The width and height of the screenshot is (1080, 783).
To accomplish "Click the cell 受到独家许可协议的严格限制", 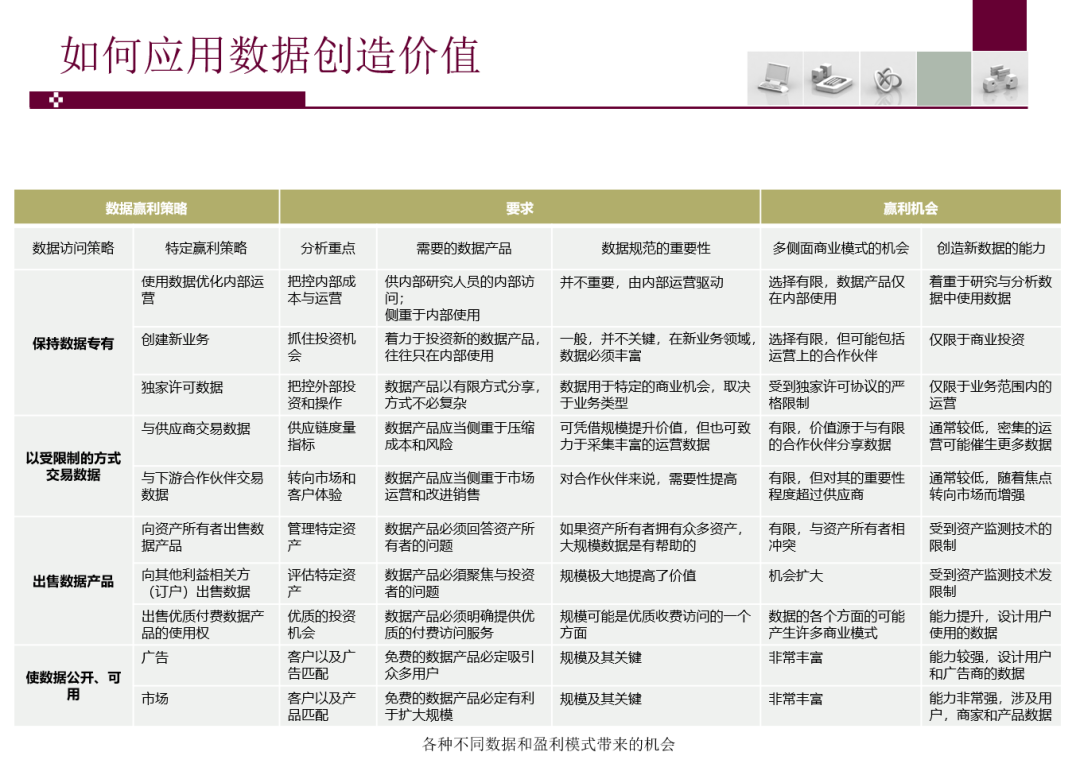I will point(840,395).
